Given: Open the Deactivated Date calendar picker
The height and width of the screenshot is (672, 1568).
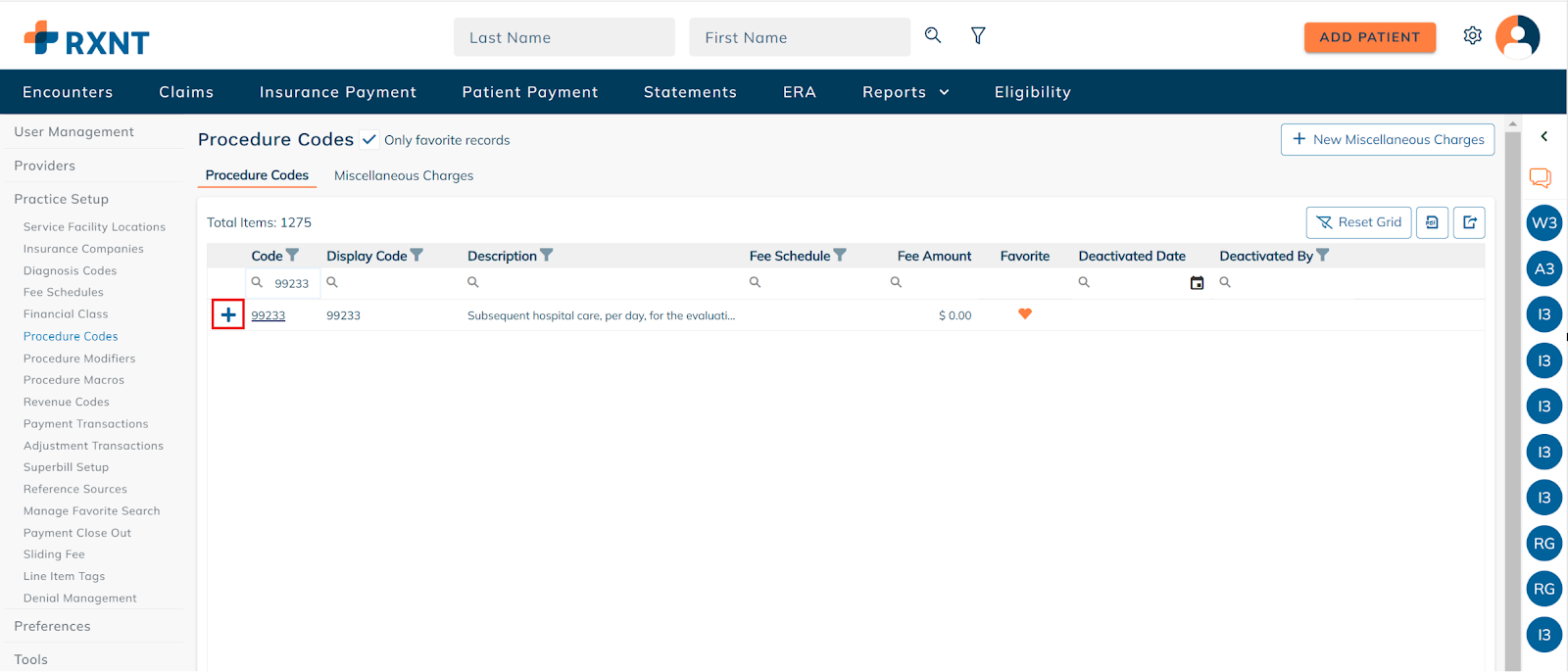Looking at the screenshot, I should (1197, 283).
